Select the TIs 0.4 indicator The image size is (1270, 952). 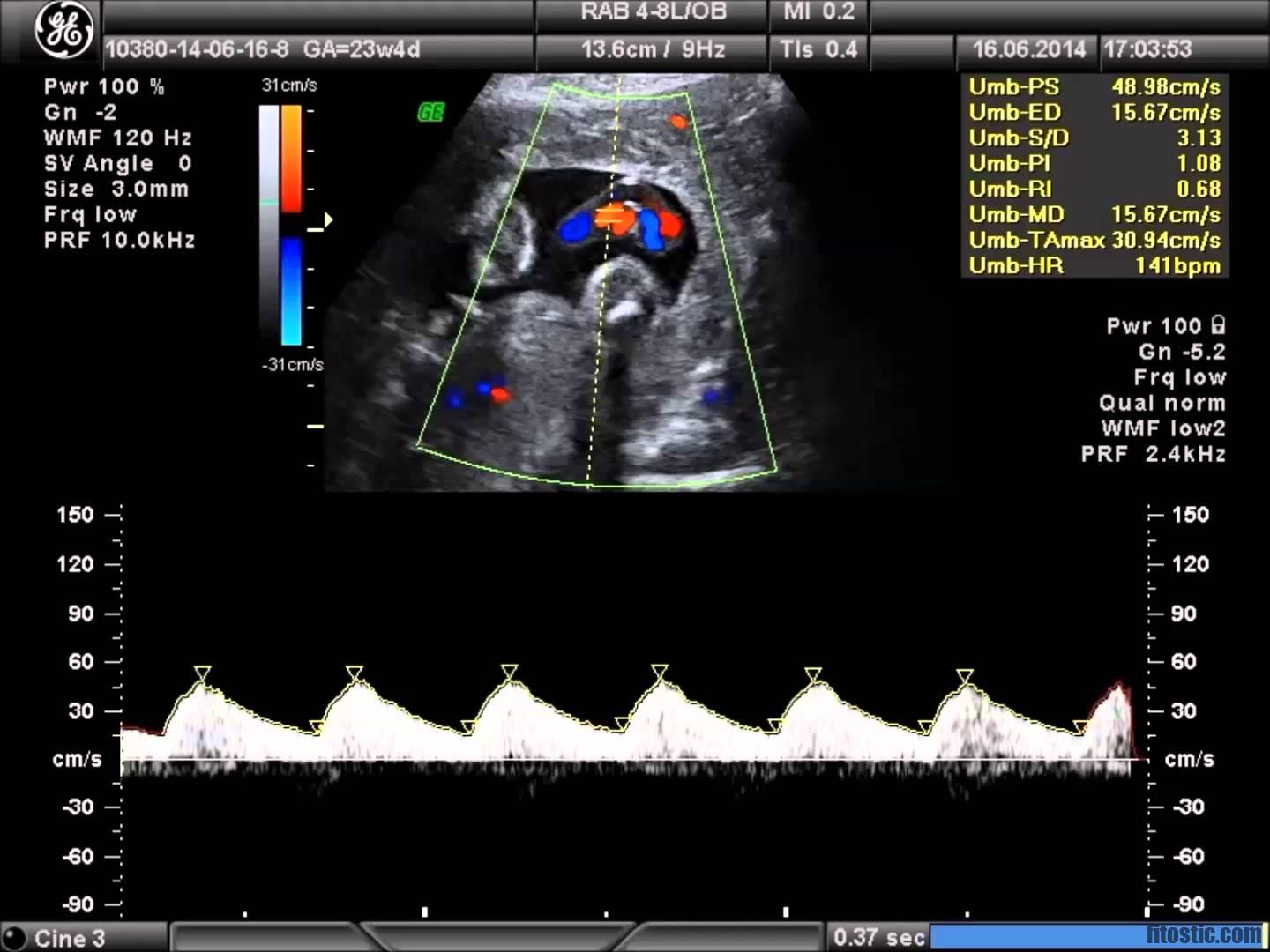(818, 49)
